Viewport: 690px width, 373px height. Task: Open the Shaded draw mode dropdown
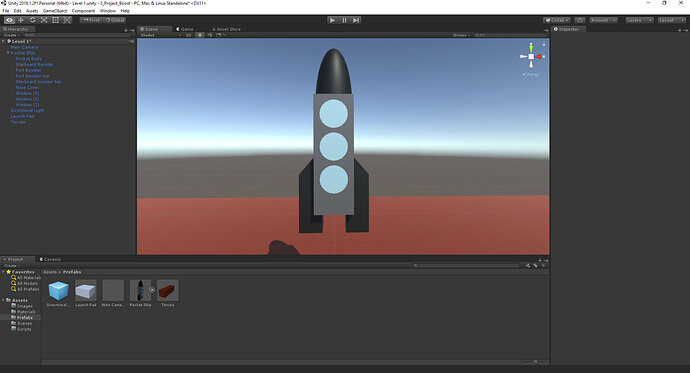(160, 35)
